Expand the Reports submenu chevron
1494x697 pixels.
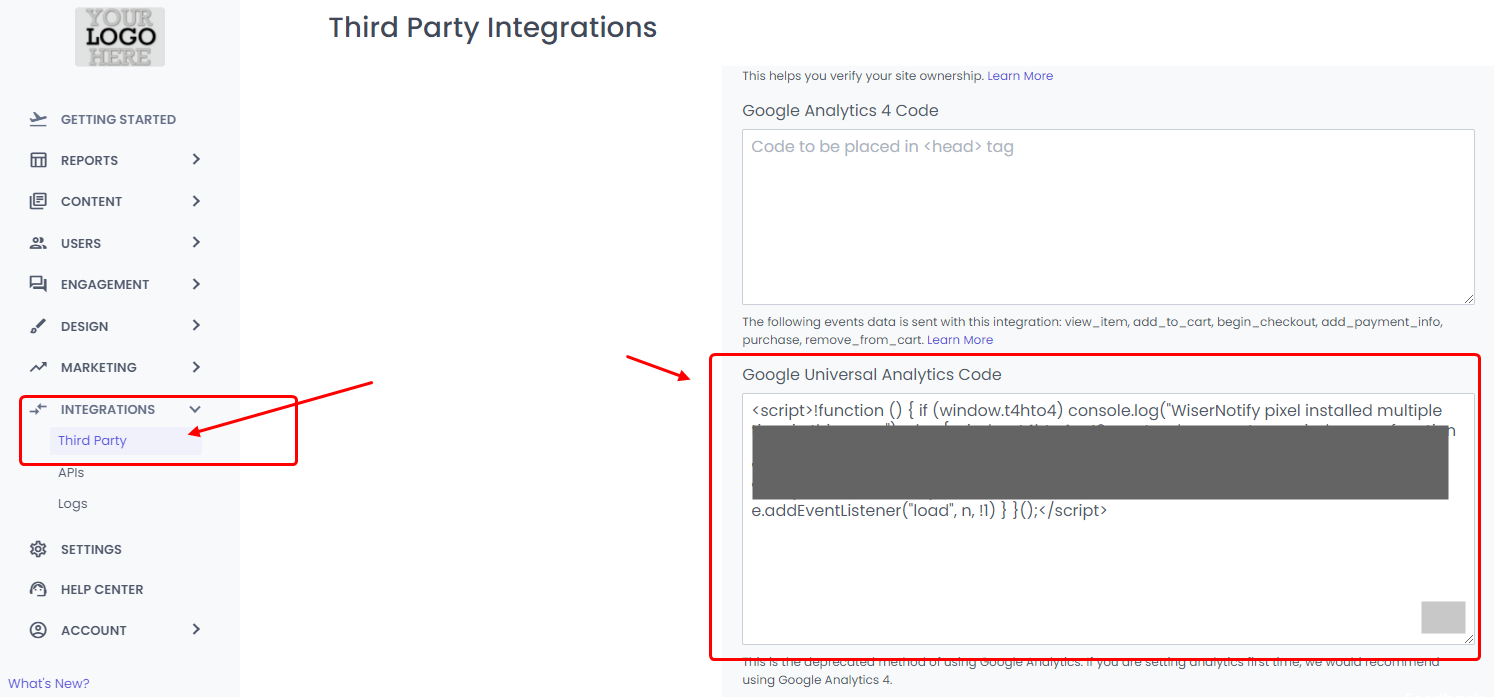196,160
